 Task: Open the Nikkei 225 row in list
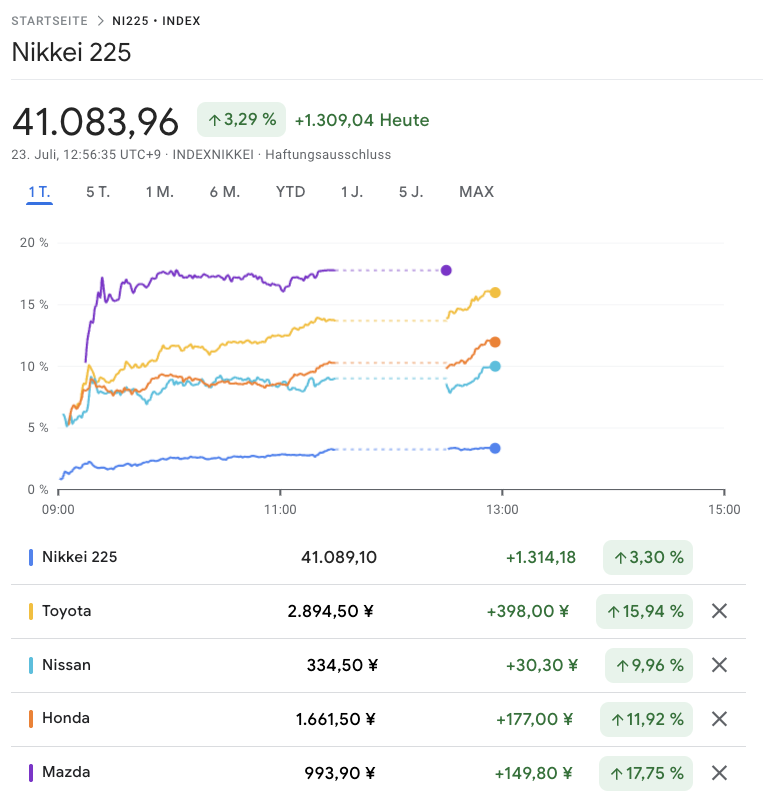click(378, 557)
